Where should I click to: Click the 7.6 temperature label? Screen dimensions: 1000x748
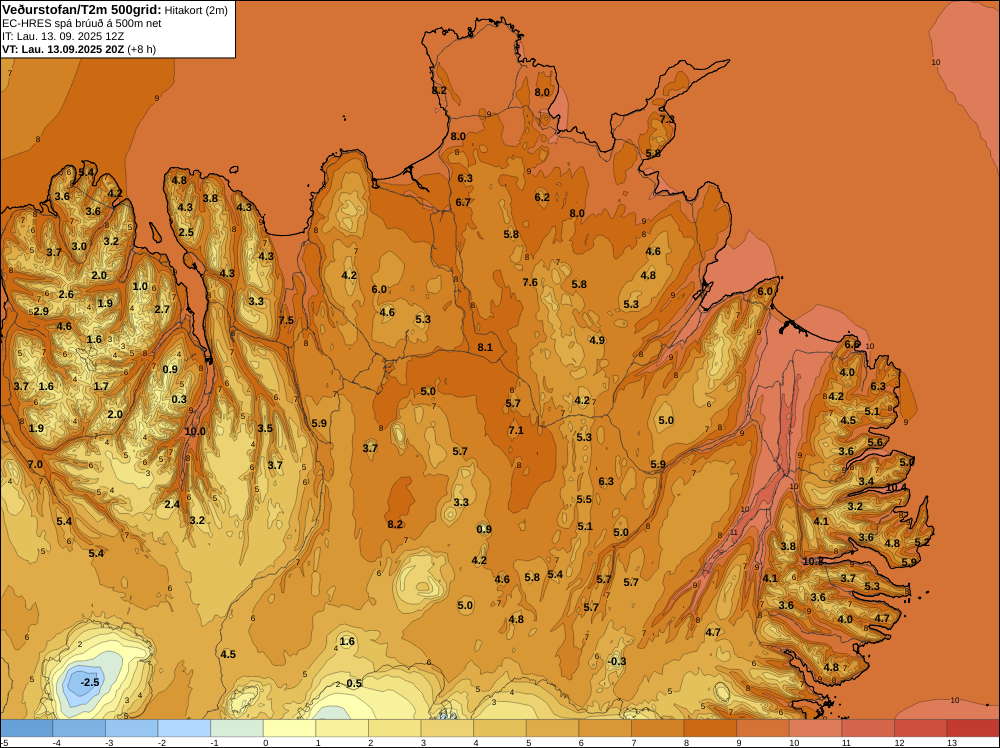tap(531, 282)
